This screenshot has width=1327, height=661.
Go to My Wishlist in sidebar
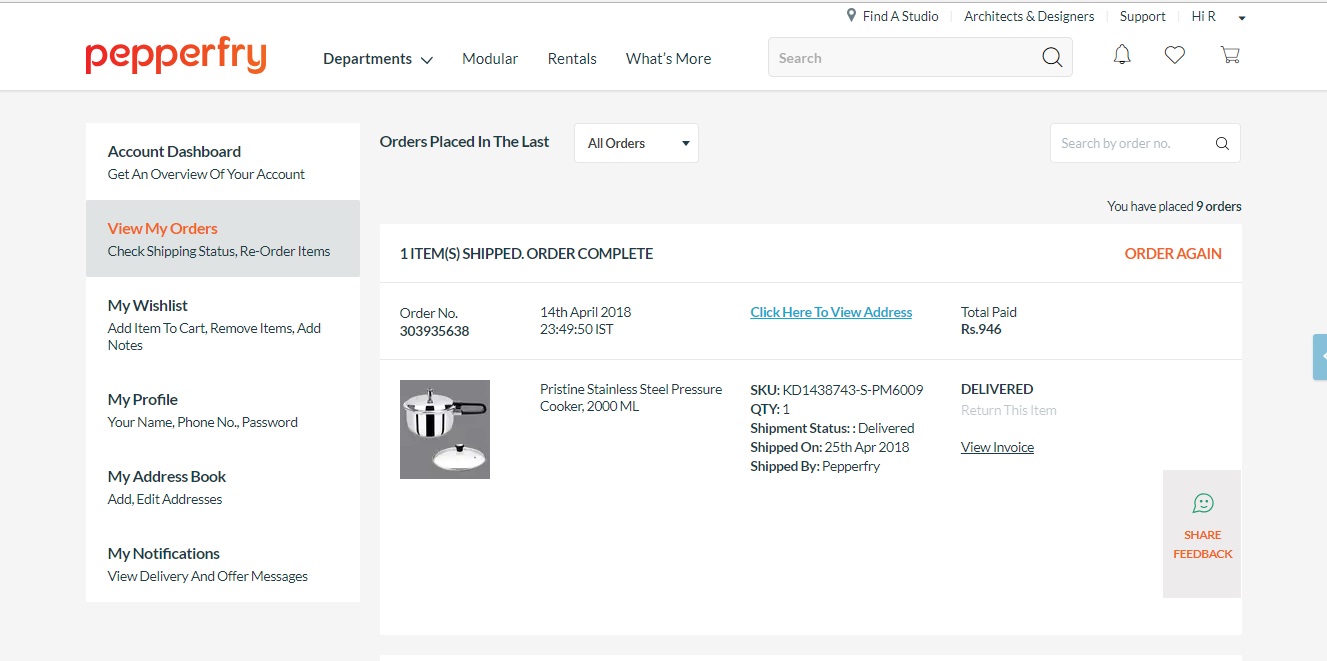[x=148, y=306]
